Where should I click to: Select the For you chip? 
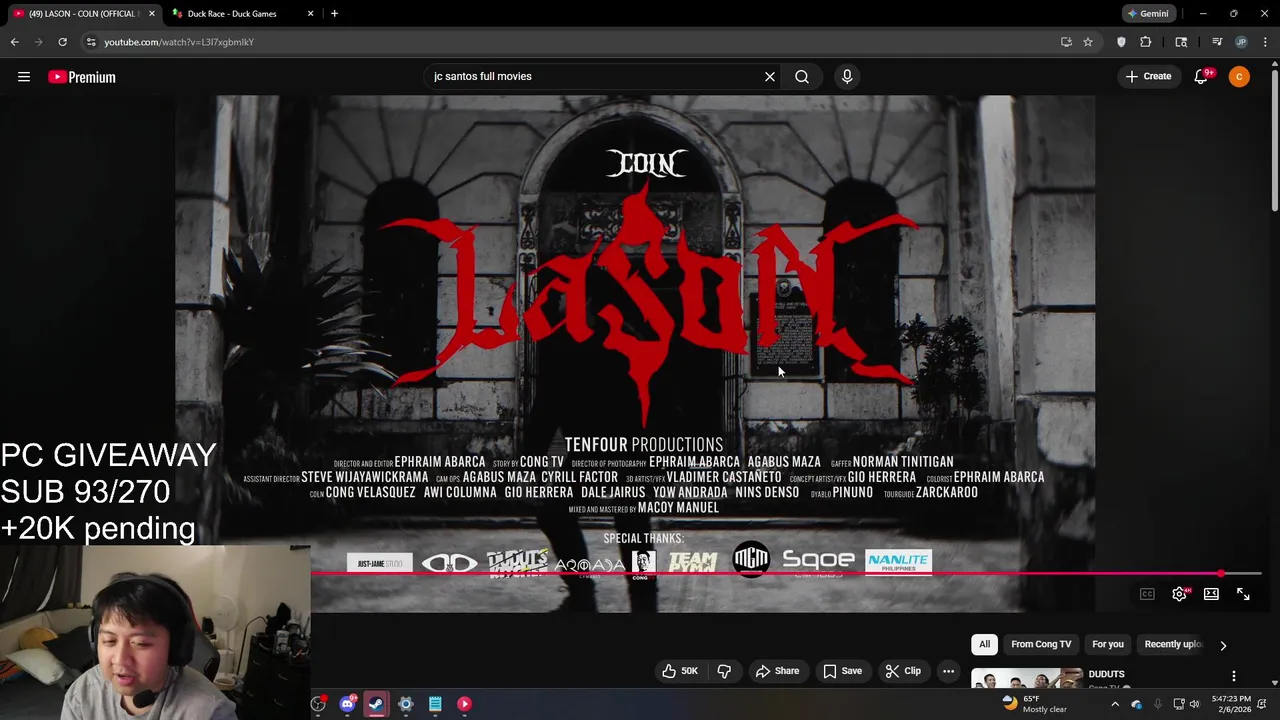click(x=1108, y=645)
